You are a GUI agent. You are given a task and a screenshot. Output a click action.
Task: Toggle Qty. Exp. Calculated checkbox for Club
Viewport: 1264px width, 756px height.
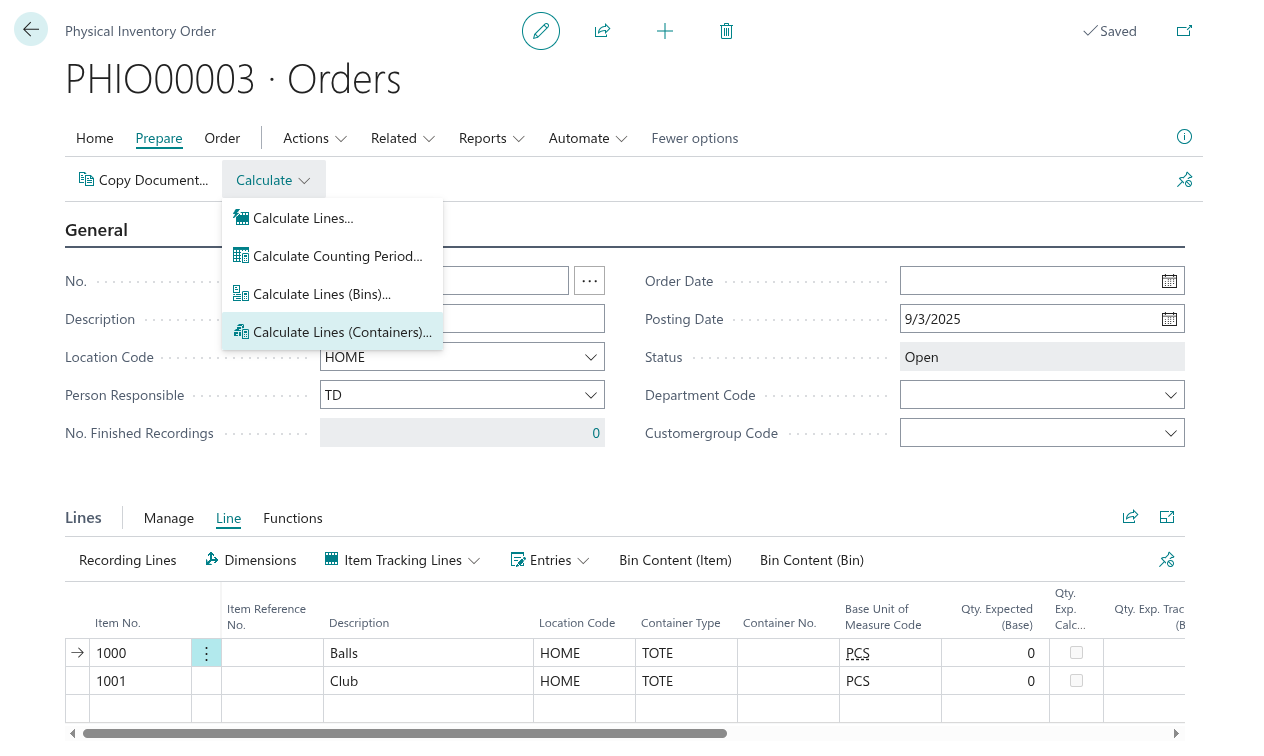[x=1076, y=681]
